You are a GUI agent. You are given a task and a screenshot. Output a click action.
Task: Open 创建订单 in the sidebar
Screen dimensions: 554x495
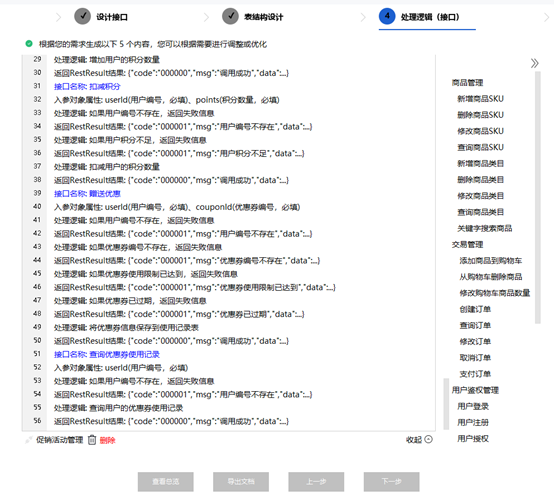click(475, 310)
